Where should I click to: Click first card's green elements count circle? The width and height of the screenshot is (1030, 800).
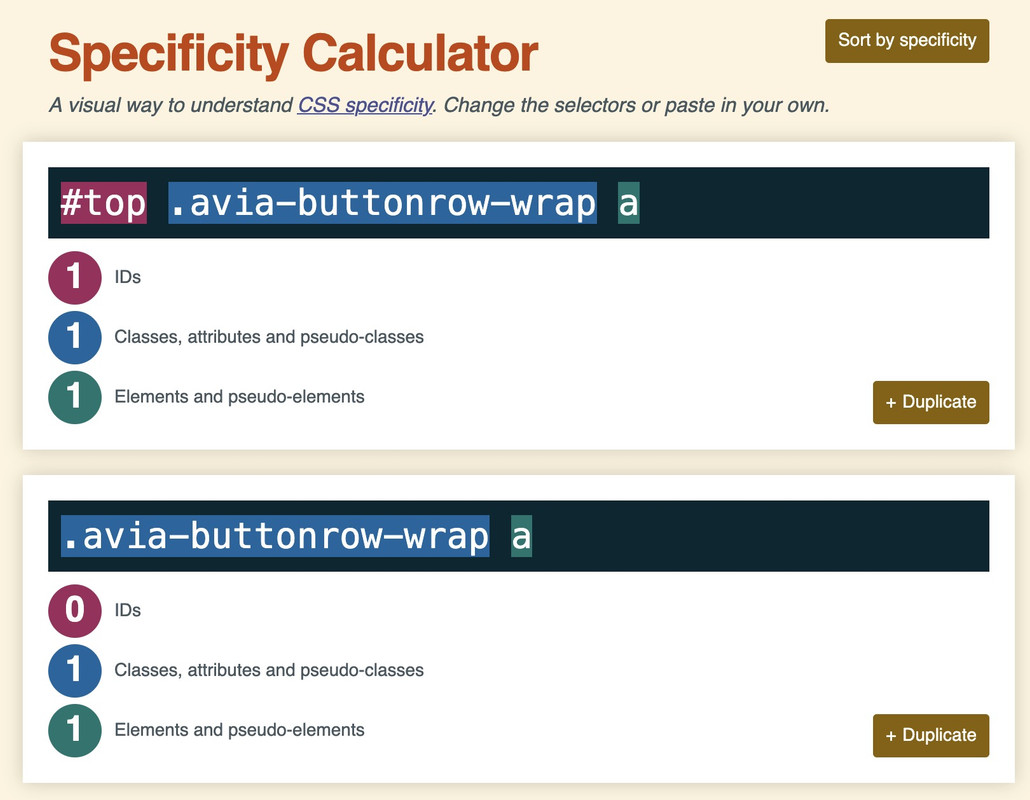(75, 397)
